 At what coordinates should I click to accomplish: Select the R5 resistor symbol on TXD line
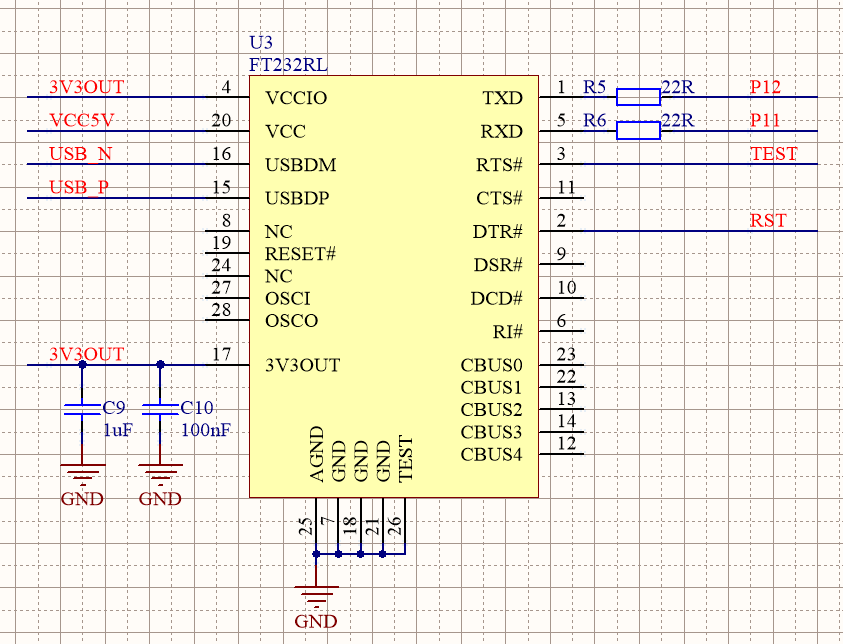coord(638,97)
